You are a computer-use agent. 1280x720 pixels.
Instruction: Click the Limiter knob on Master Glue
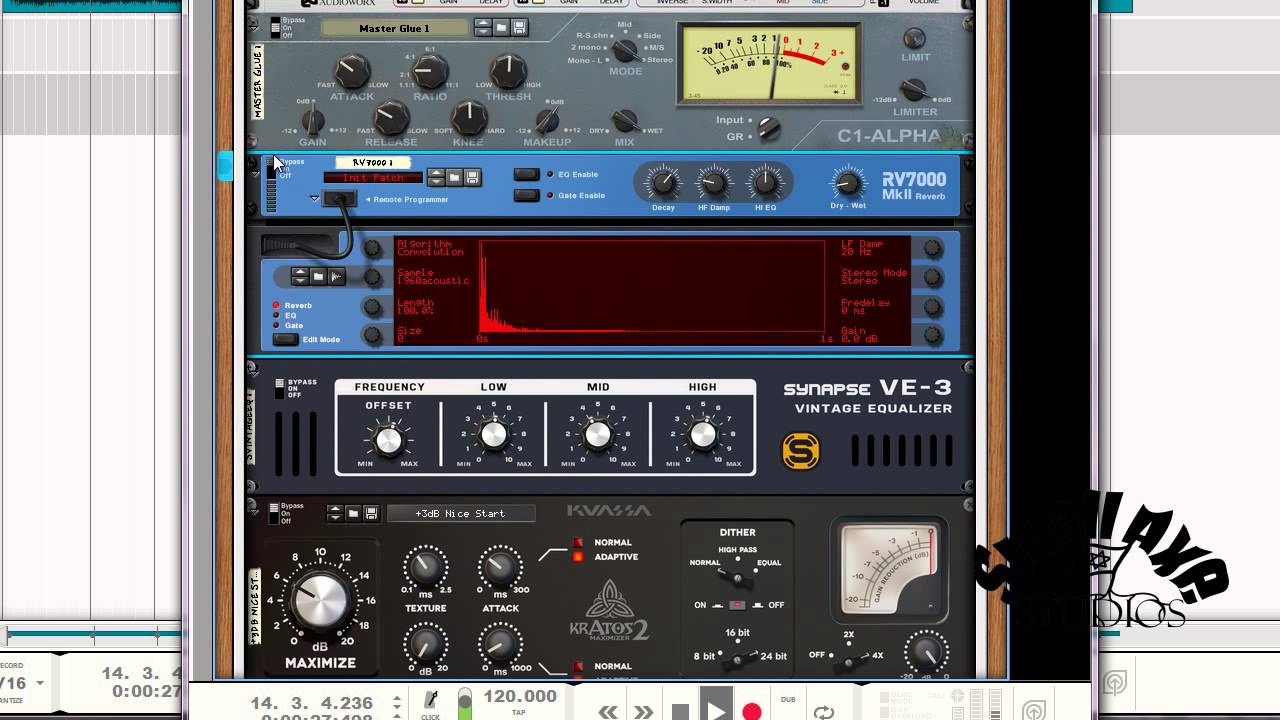point(914,90)
